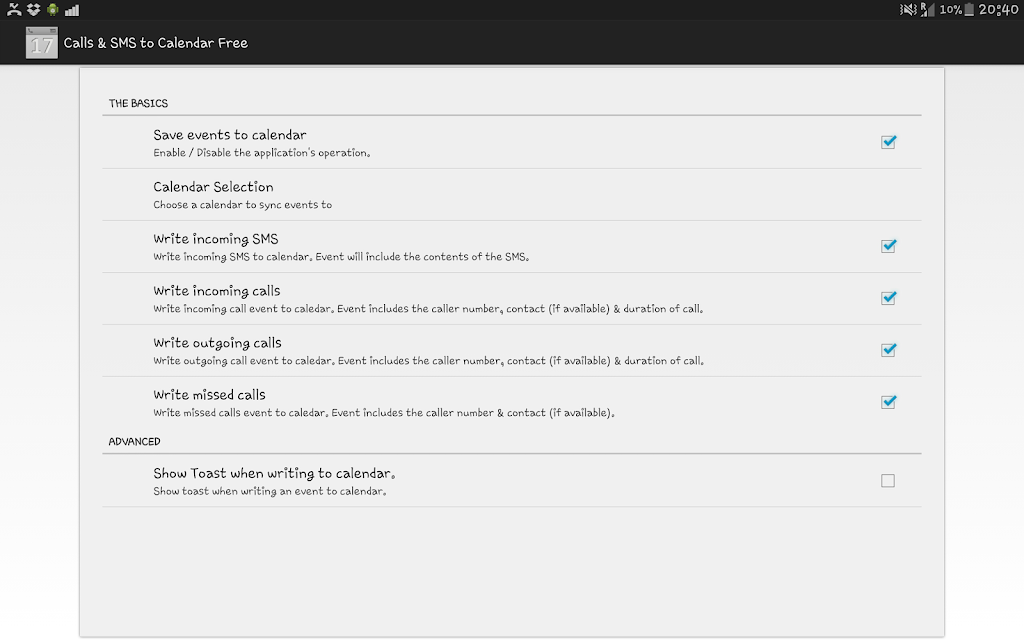Tap the battery icon in status bar
This screenshot has width=1024, height=640.
click(x=969, y=9)
